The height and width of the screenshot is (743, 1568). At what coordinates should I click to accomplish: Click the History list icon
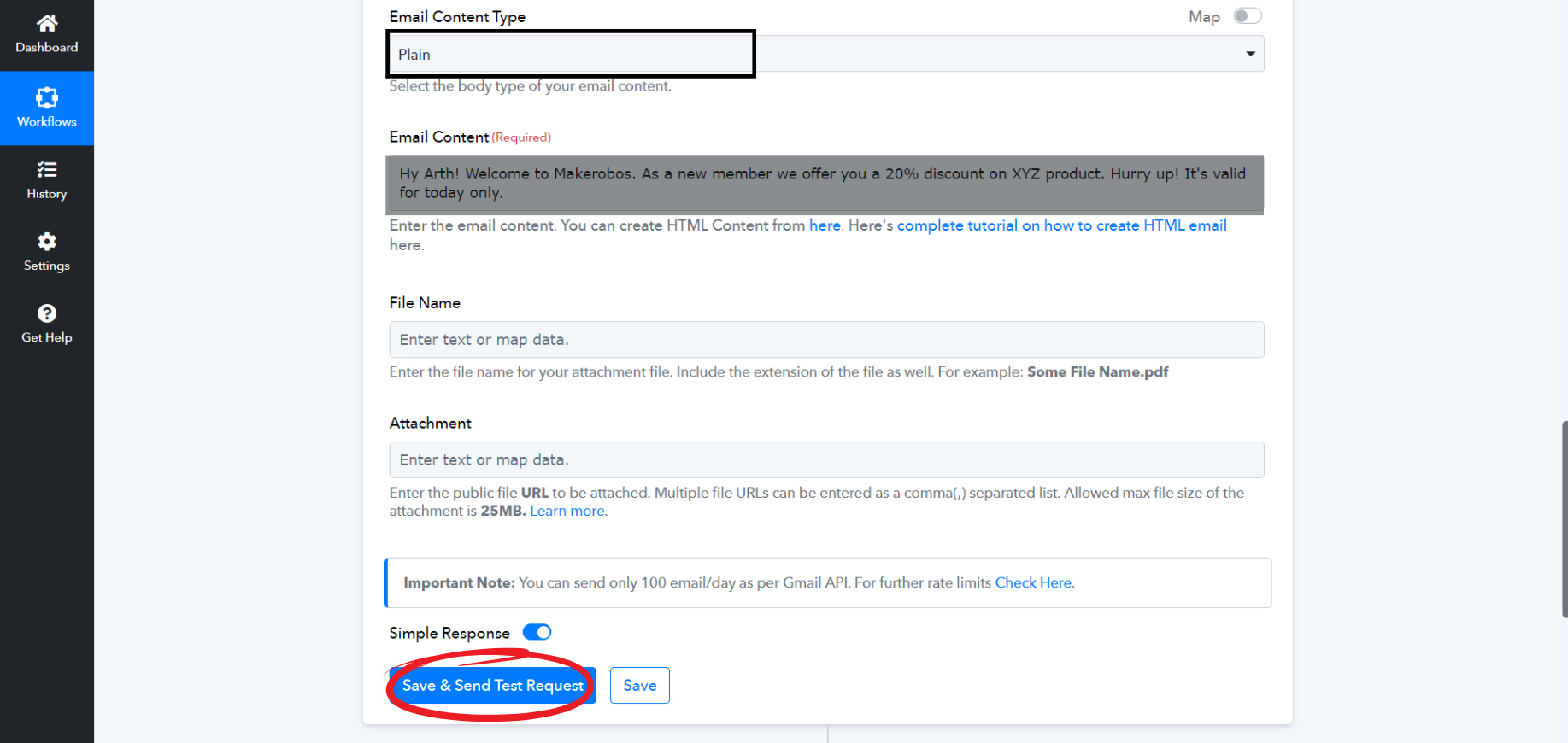coord(47,169)
